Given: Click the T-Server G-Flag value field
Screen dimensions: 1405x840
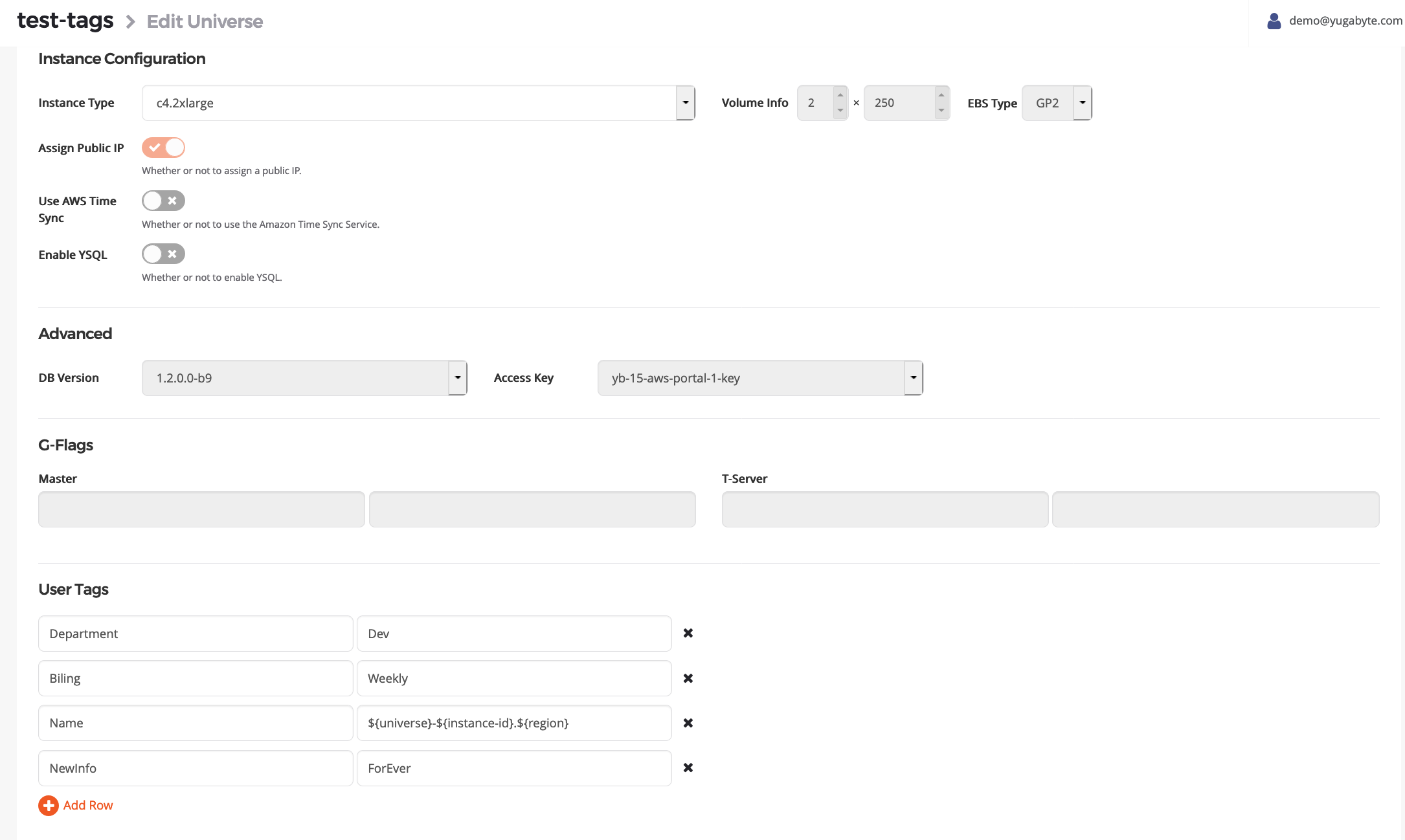Looking at the screenshot, I should 1216,509.
